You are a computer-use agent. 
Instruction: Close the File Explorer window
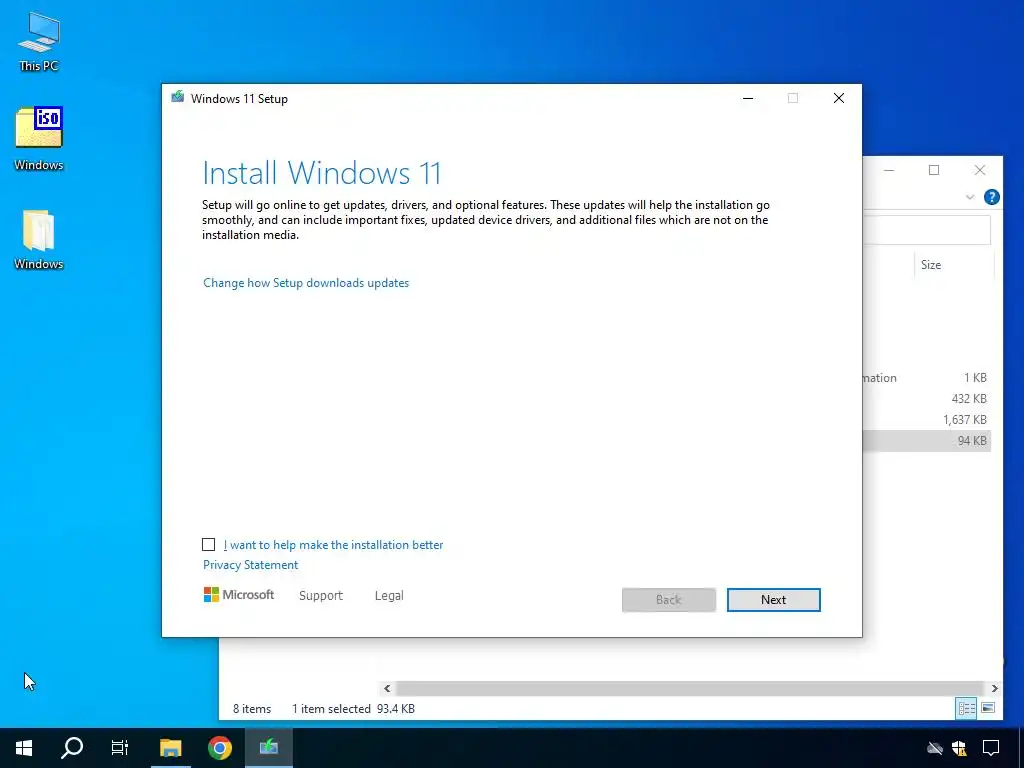point(980,170)
